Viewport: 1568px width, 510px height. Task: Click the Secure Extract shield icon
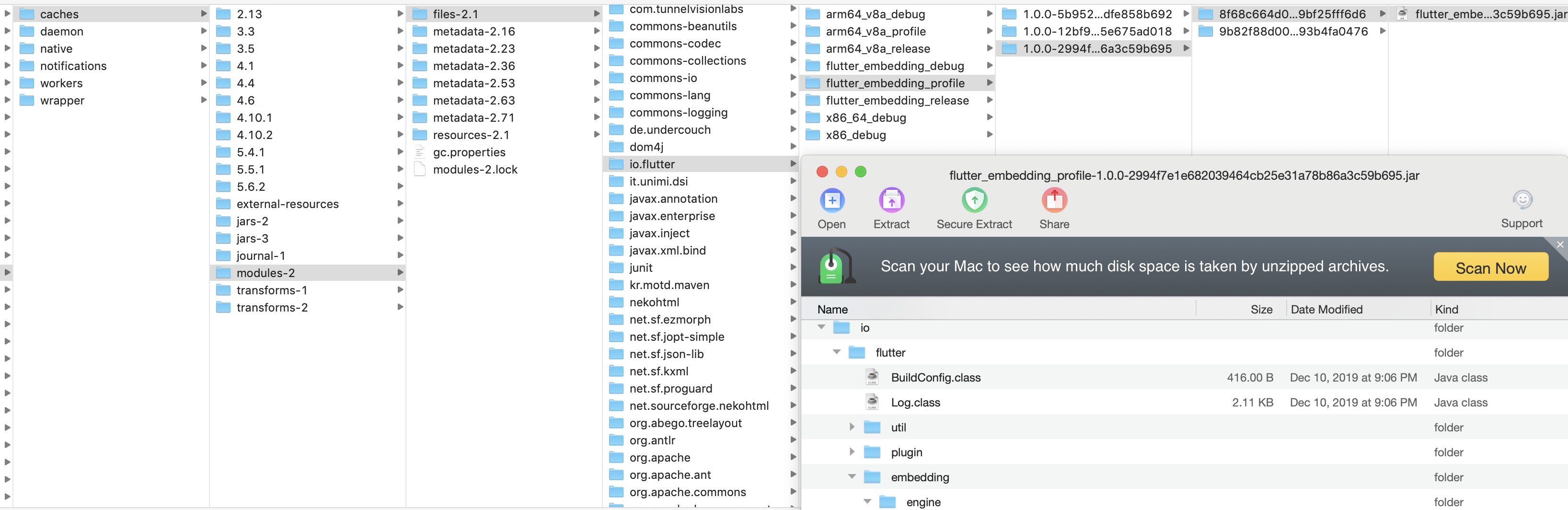tap(974, 200)
